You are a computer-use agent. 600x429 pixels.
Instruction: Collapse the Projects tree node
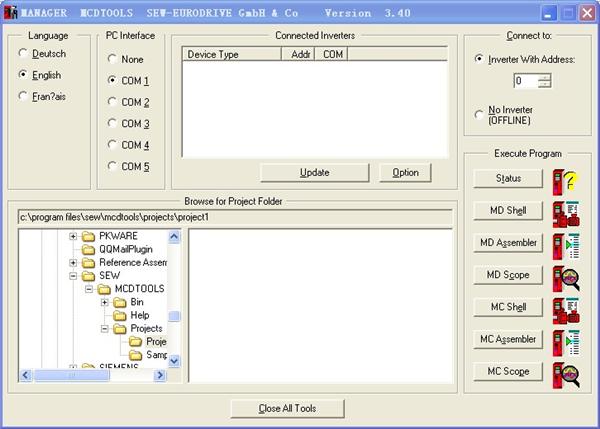pyautogui.click(x=104, y=329)
